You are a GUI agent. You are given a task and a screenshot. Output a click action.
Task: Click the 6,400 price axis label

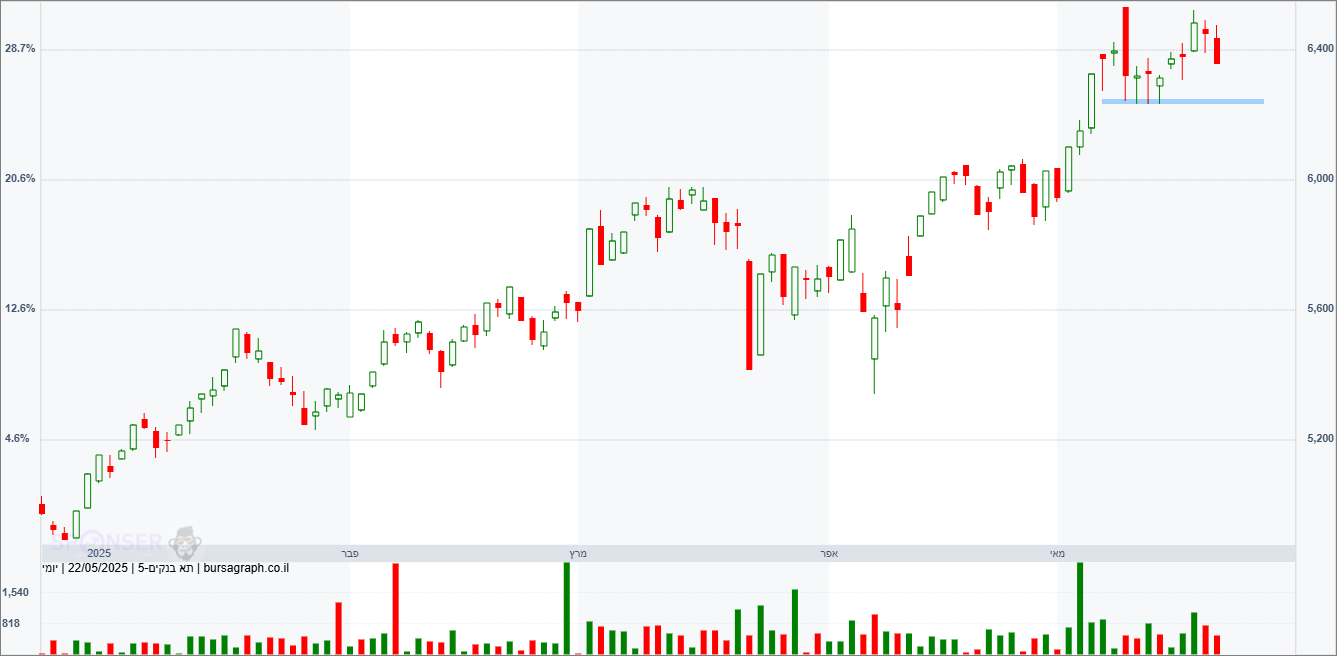tap(1320, 49)
